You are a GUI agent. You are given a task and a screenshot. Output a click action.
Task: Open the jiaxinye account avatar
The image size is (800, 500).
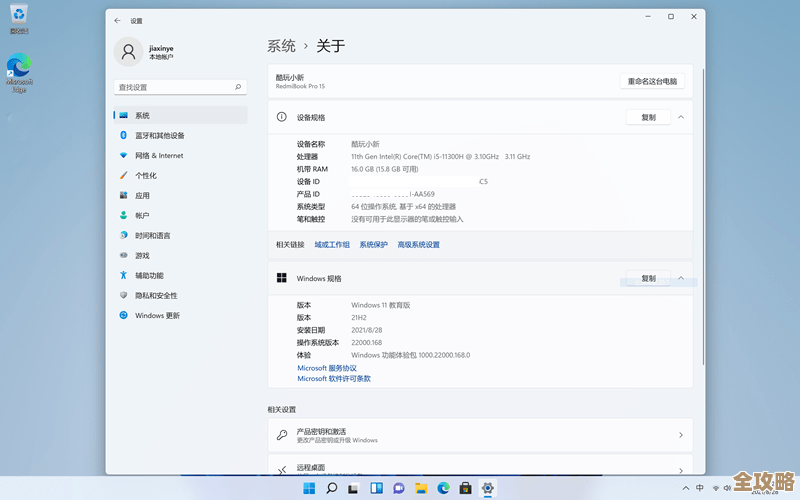[128, 52]
